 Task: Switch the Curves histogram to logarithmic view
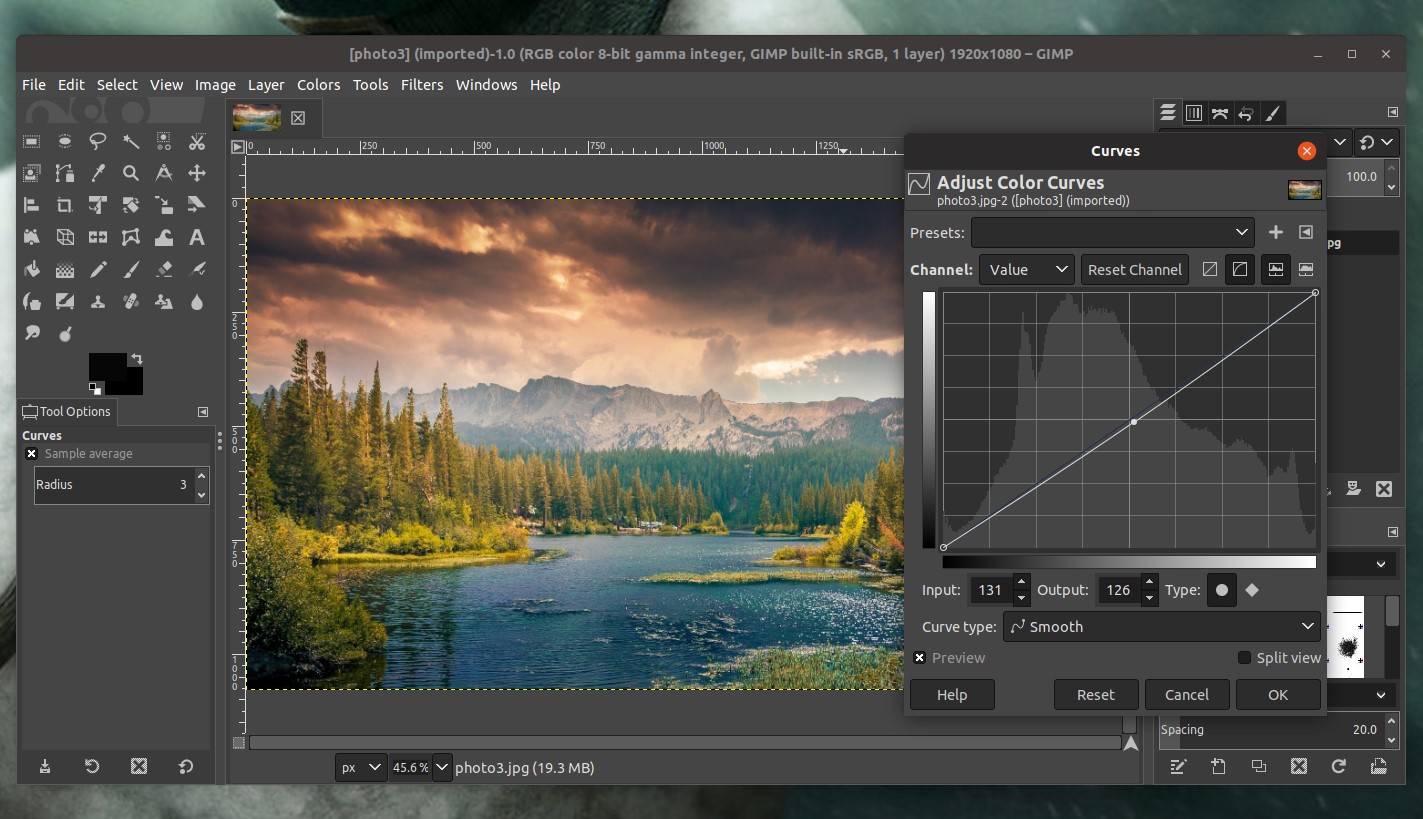1307,269
